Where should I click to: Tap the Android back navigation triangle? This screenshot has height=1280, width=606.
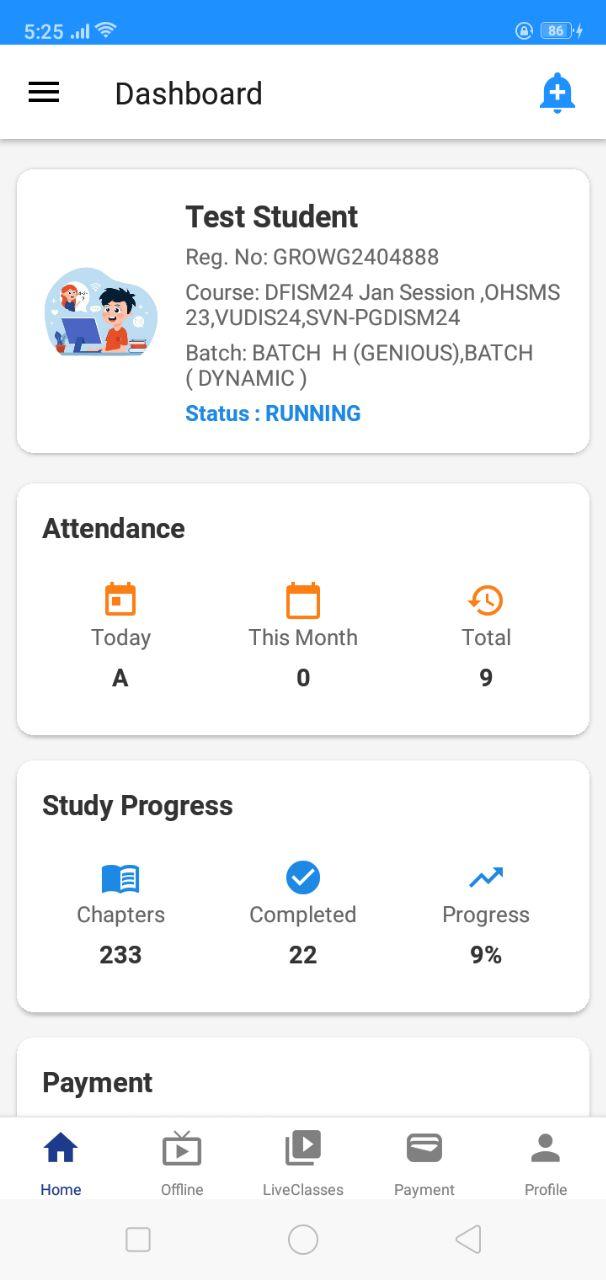point(468,1240)
